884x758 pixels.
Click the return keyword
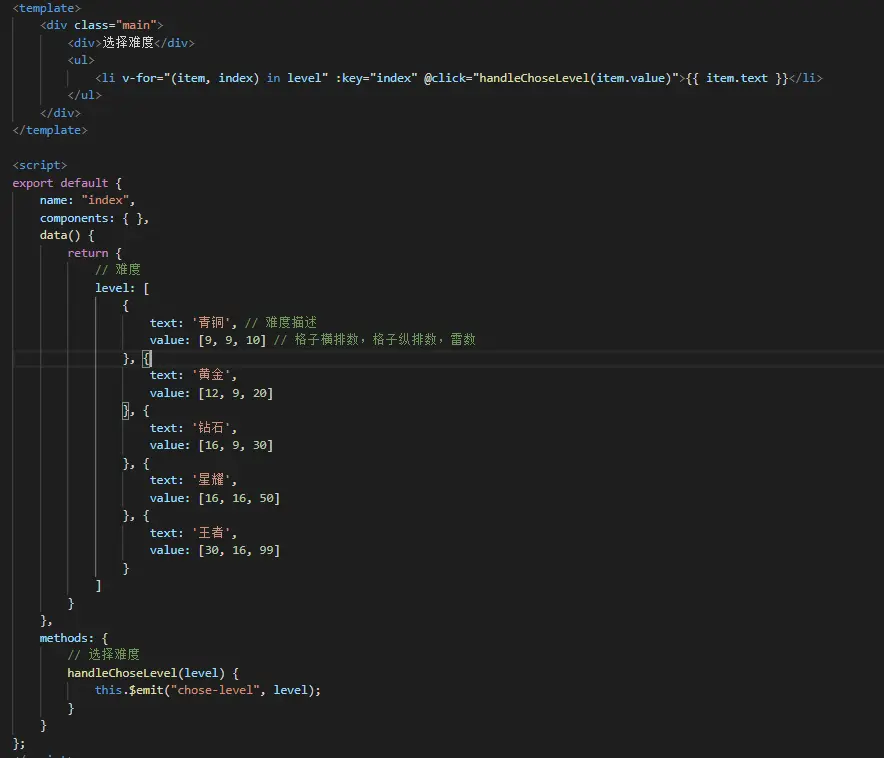click(87, 253)
